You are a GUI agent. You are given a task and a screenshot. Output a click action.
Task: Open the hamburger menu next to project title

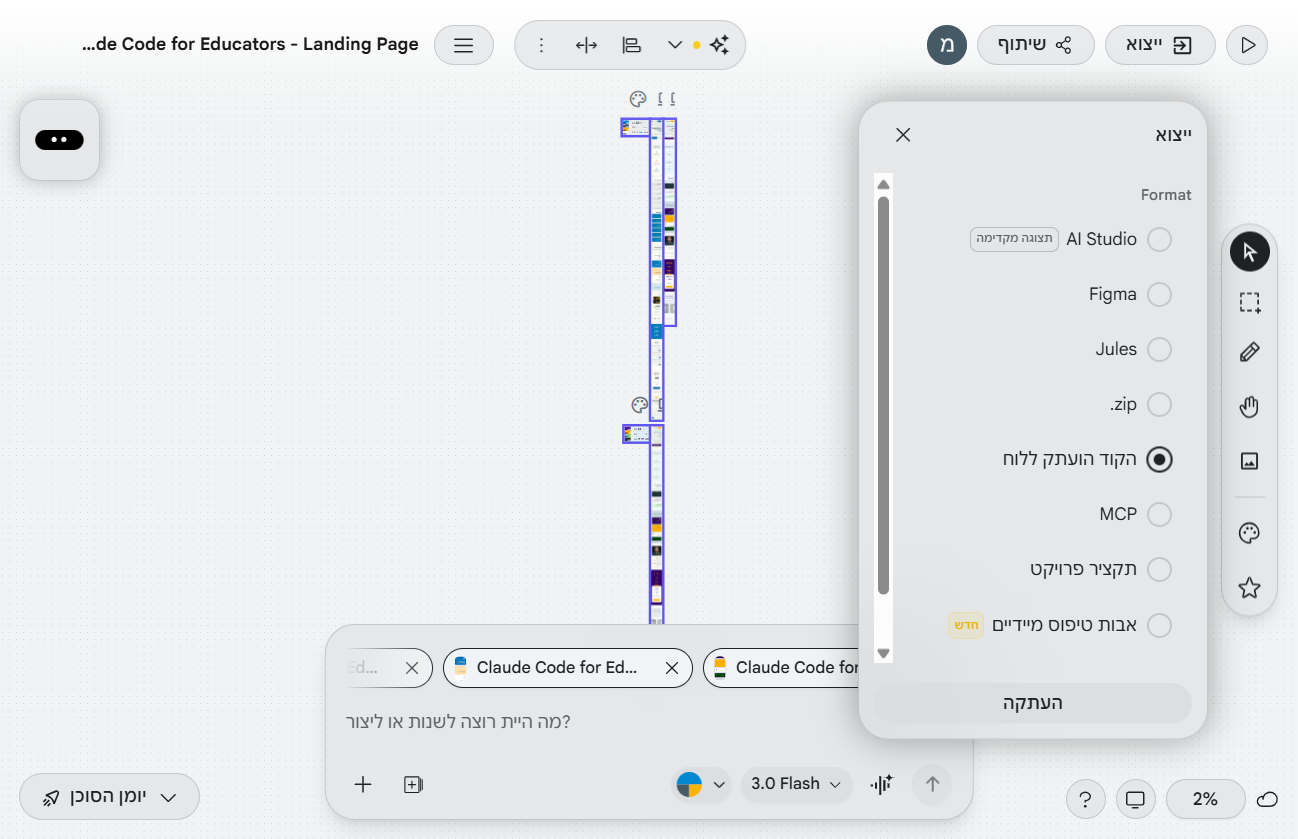[x=464, y=45]
